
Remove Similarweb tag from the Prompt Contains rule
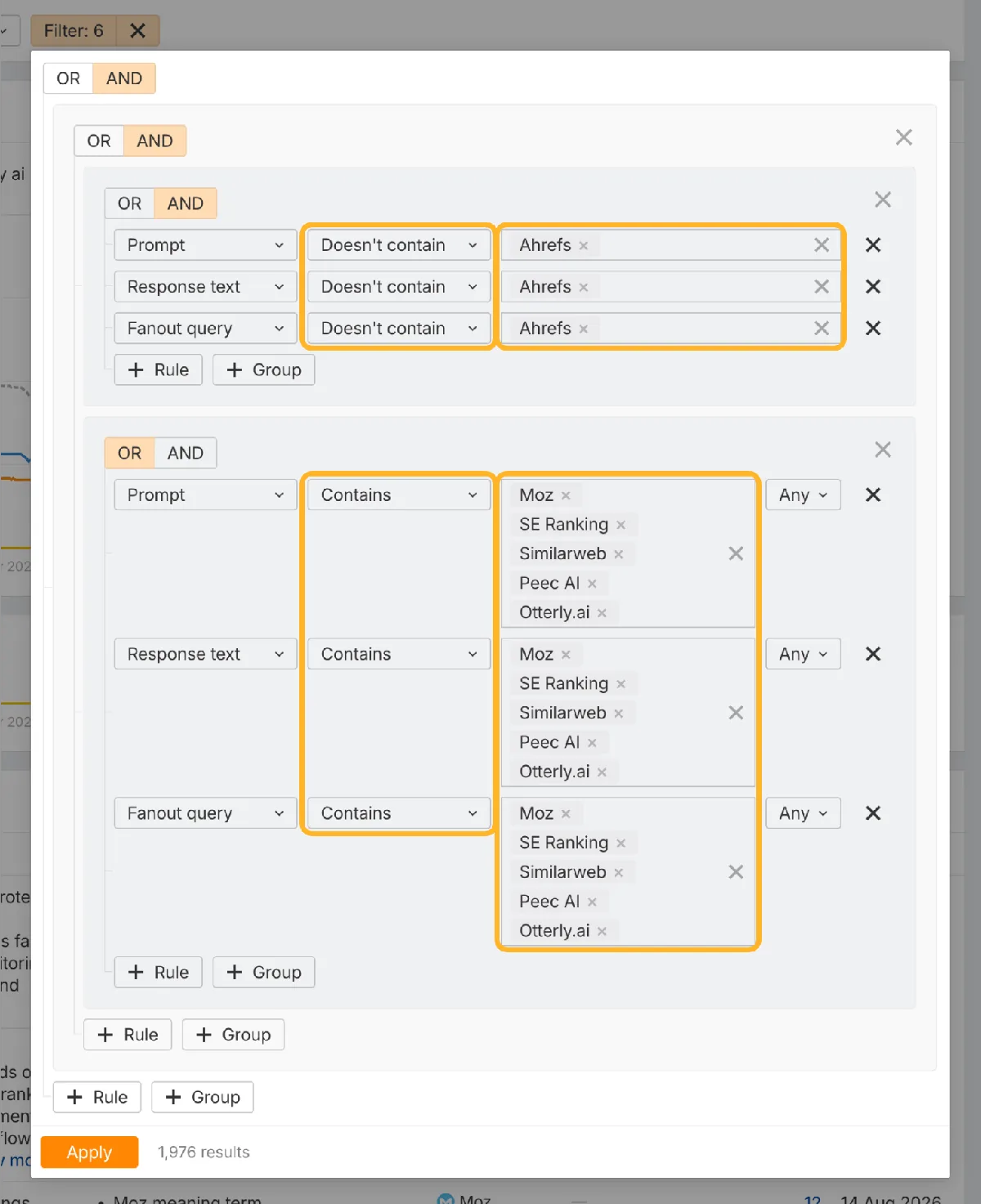click(619, 554)
